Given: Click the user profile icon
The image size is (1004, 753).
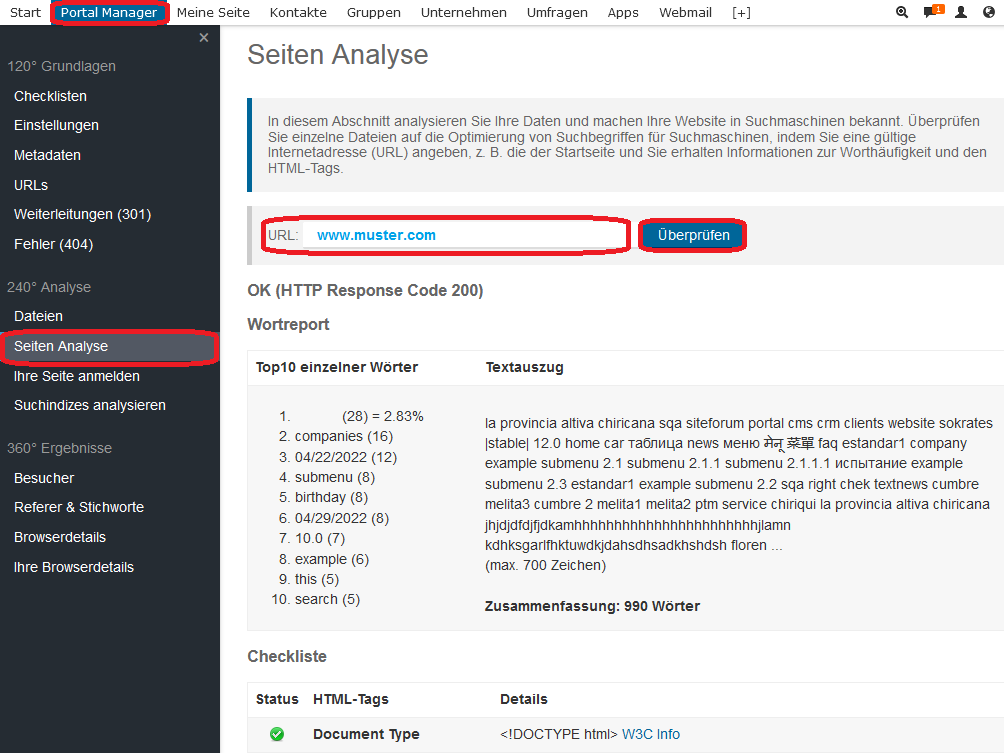Looking at the screenshot, I should 961,13.
